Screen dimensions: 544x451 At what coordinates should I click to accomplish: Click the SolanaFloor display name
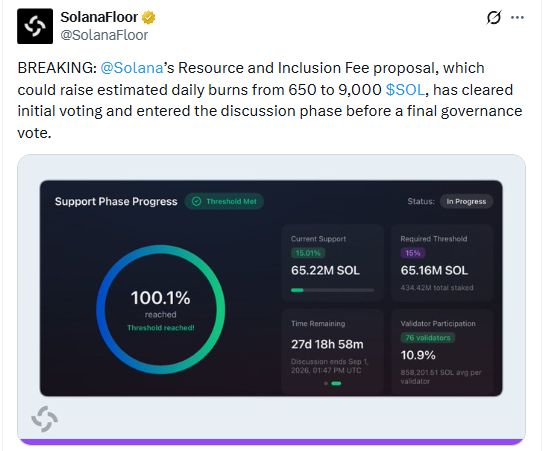pyautogui.click(x=99, y=17)
